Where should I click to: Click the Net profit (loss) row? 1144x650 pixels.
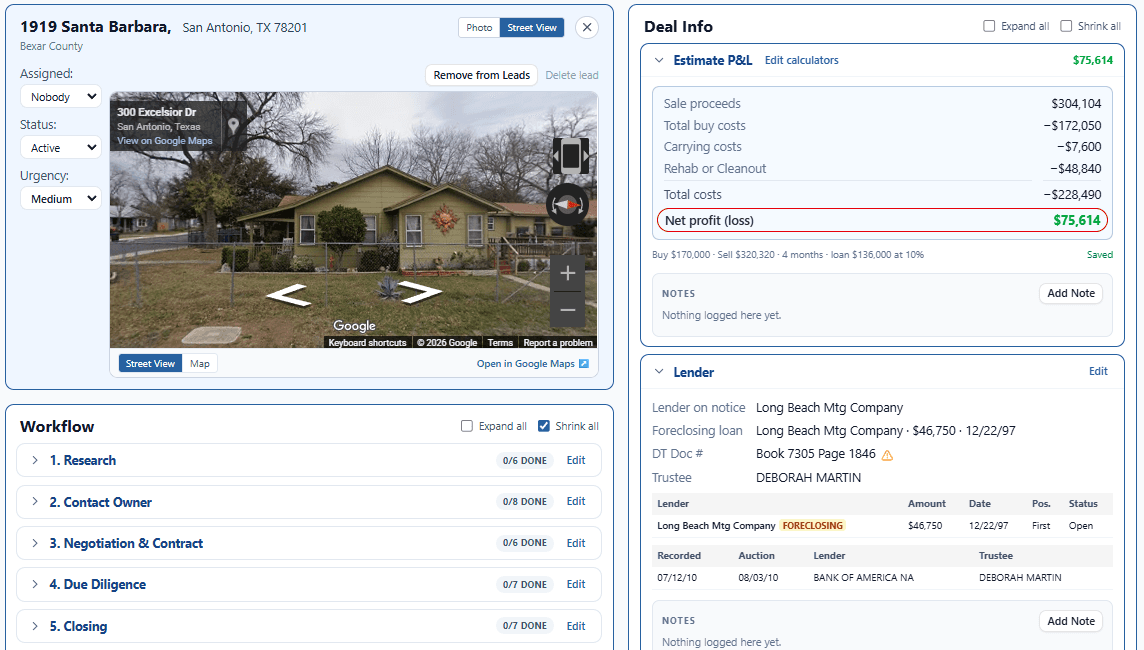[x=882, y=220]
